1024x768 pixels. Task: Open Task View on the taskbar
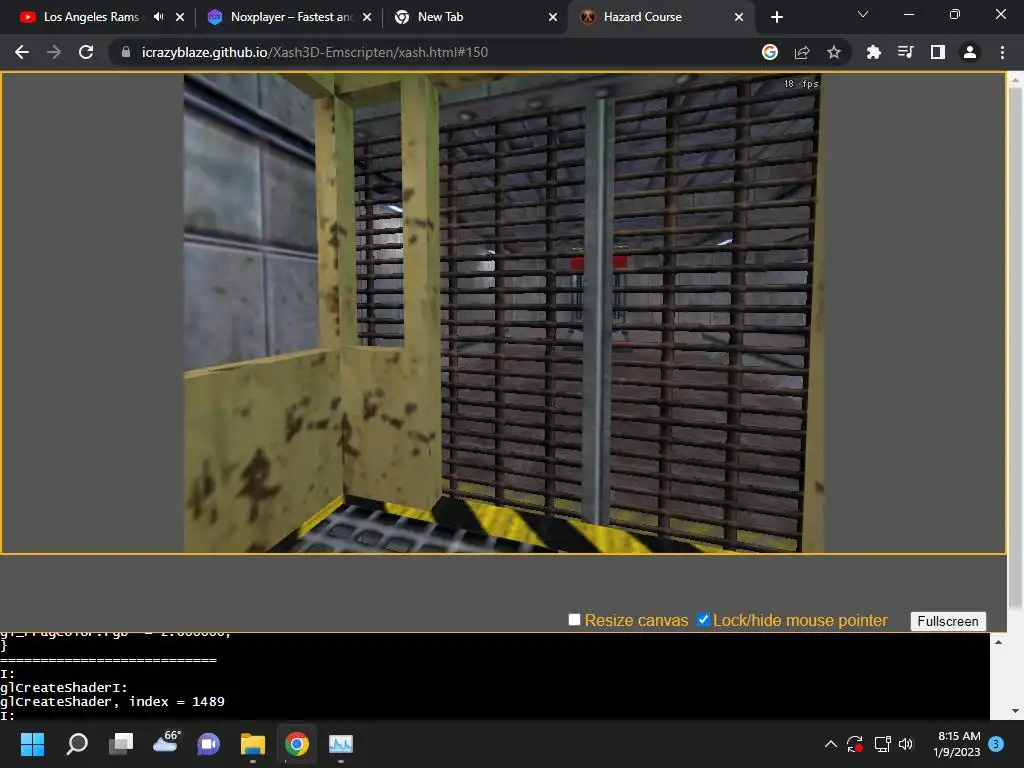click(x=121, y=744)
